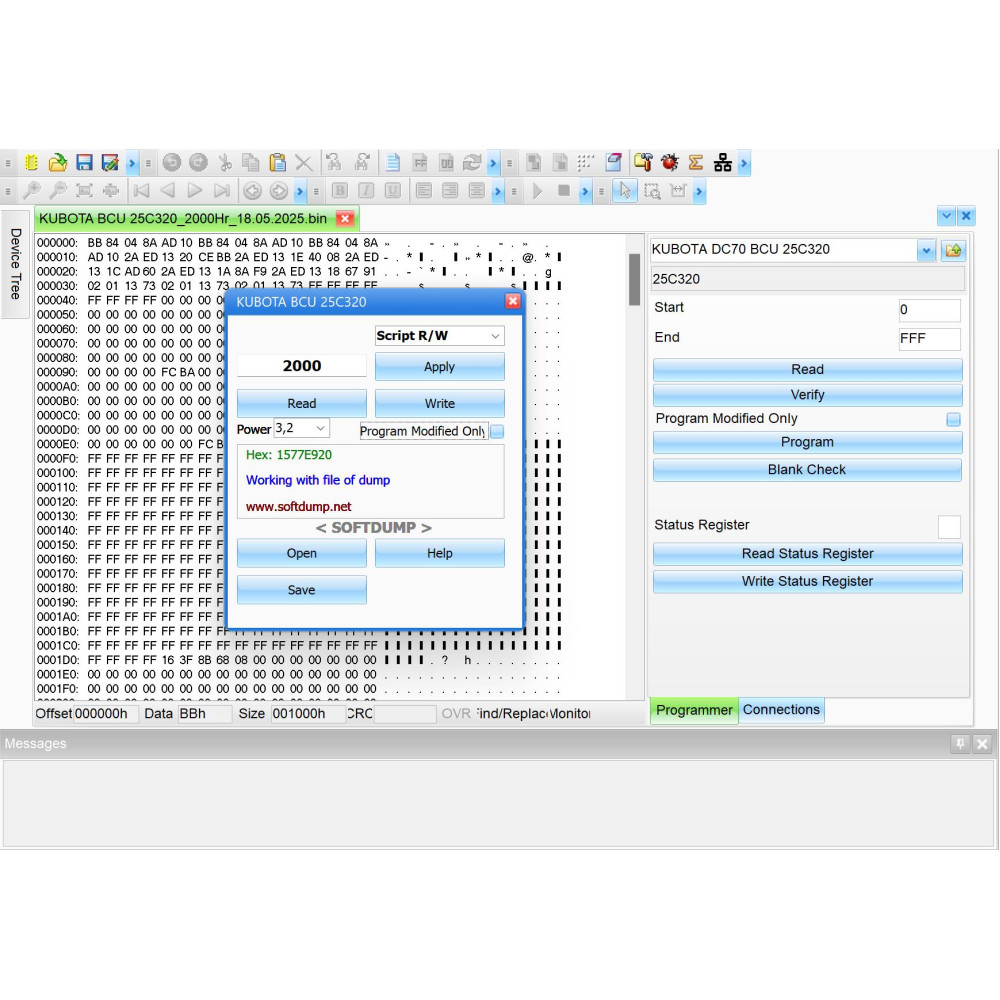Screen dimensions: 1000x1000
Task: Click Read Status Register button
Action: click(x=807, y=554)
